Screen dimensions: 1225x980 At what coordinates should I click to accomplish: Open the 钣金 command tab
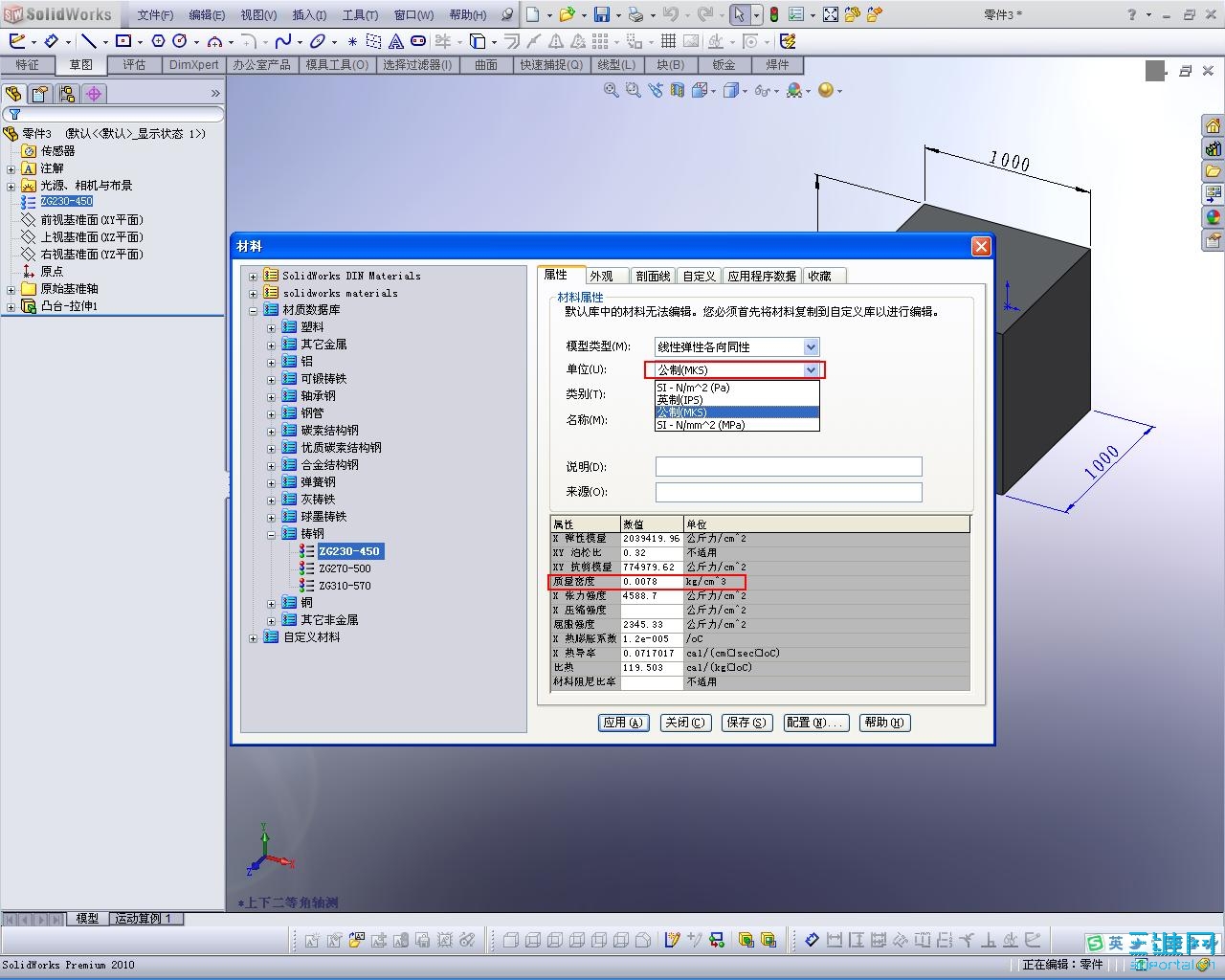(x=724, y=65)
